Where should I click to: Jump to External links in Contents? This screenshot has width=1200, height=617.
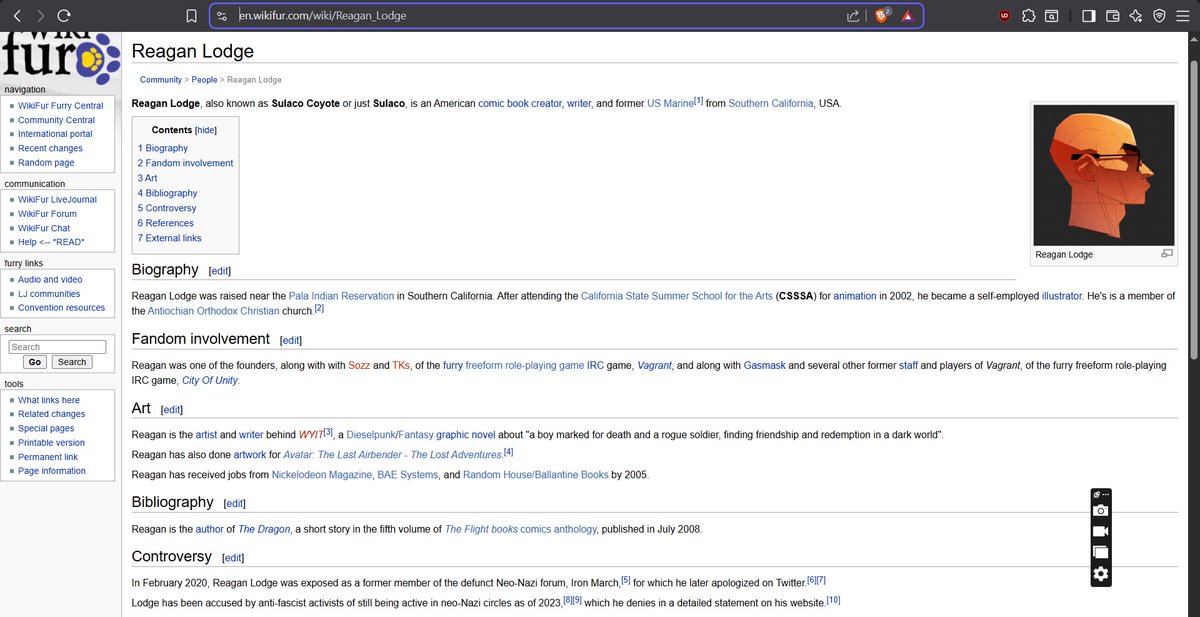(x=169, y=238)
